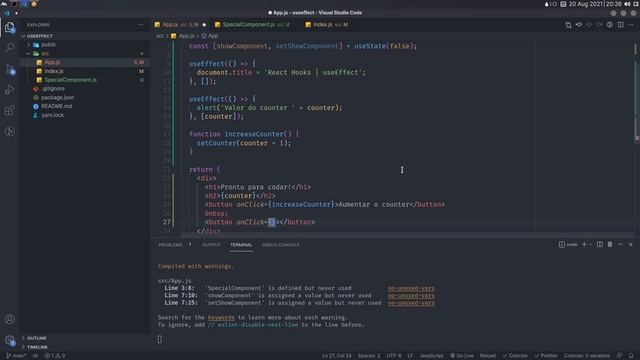Click the volume icon in system tray
Image resolution: width=640 pixels, height=360 pixels.
pyautogui.click(x=627, y=4)
